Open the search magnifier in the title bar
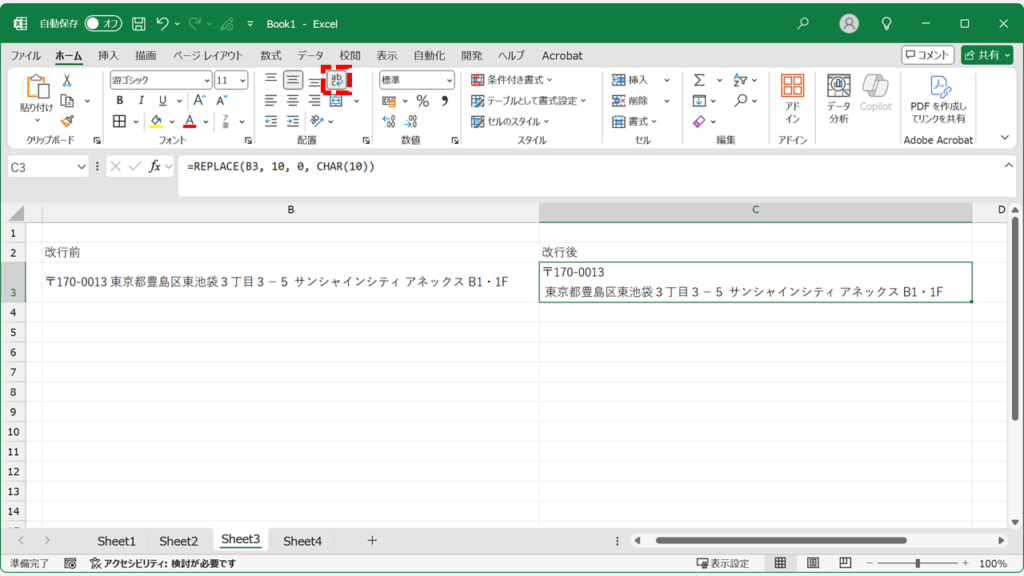 tap(803, 24)
